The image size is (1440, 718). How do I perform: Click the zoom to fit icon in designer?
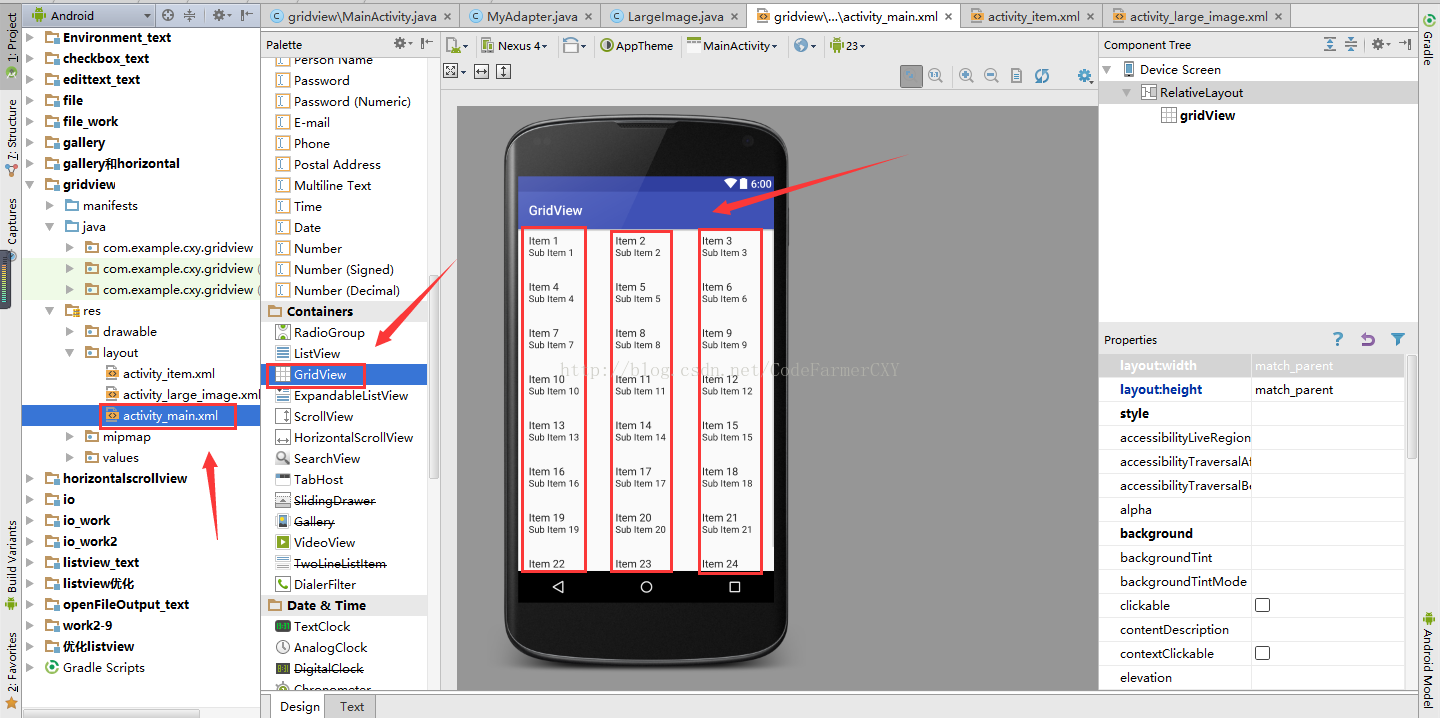coord(911,76)
